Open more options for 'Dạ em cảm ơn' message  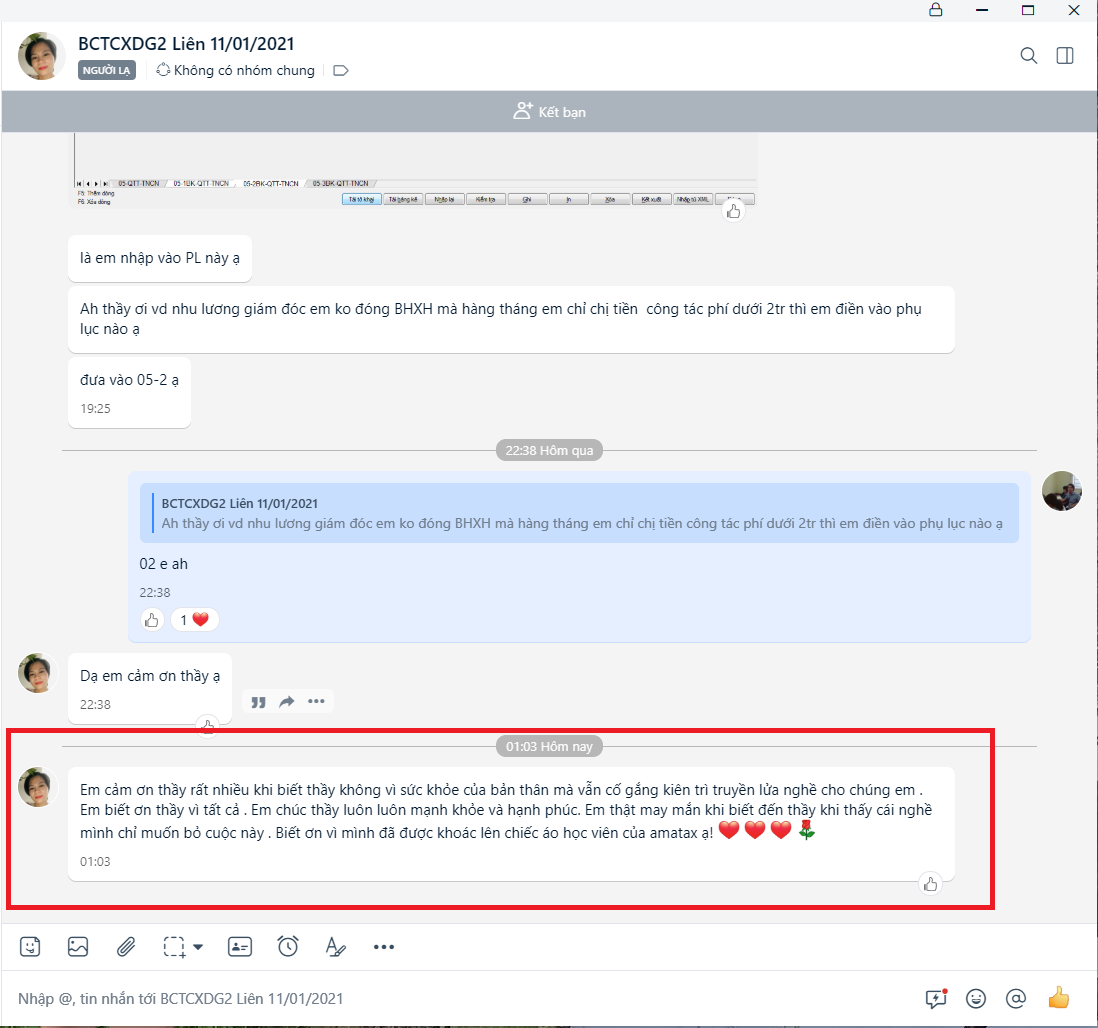click(x=316, y=702)
